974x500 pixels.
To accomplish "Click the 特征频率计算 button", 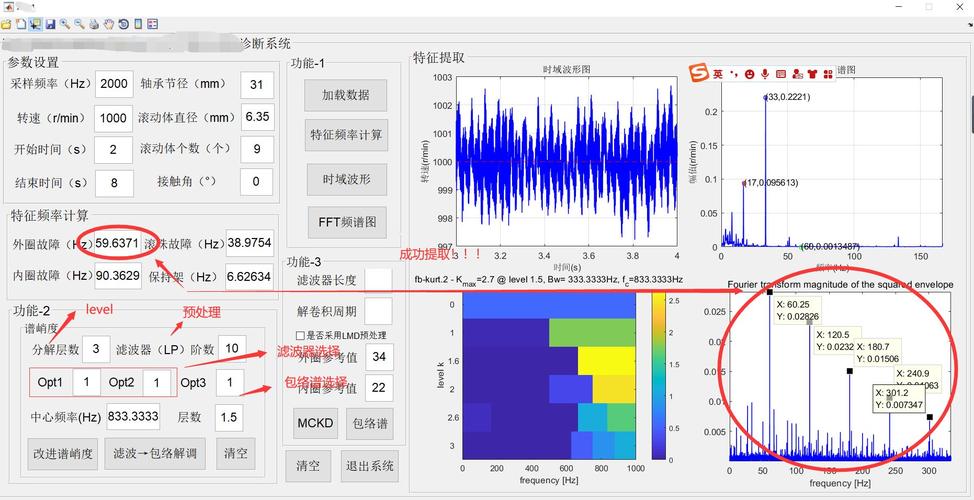I will [346, 135].
